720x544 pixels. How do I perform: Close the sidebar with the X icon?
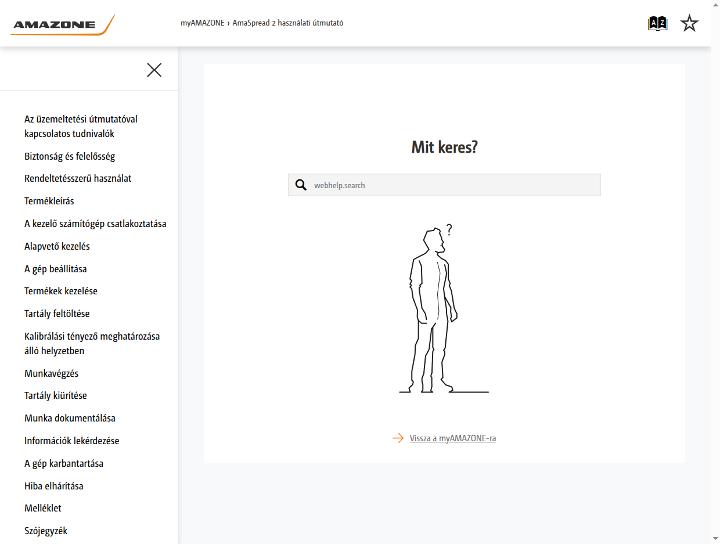pos(154,70)
